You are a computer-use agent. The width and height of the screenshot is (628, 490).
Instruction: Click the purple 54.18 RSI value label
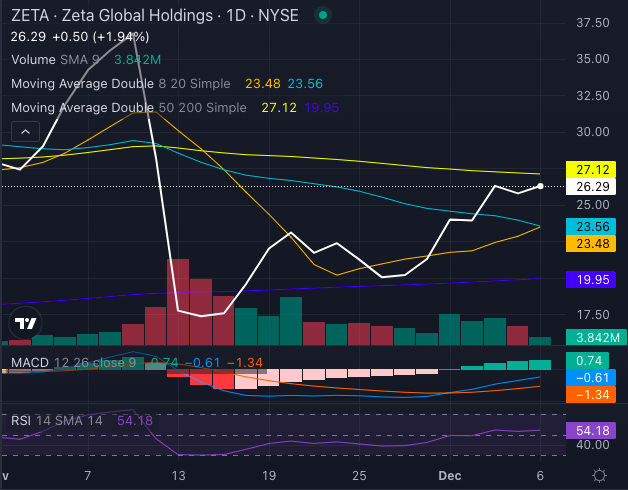pos(588,430)
